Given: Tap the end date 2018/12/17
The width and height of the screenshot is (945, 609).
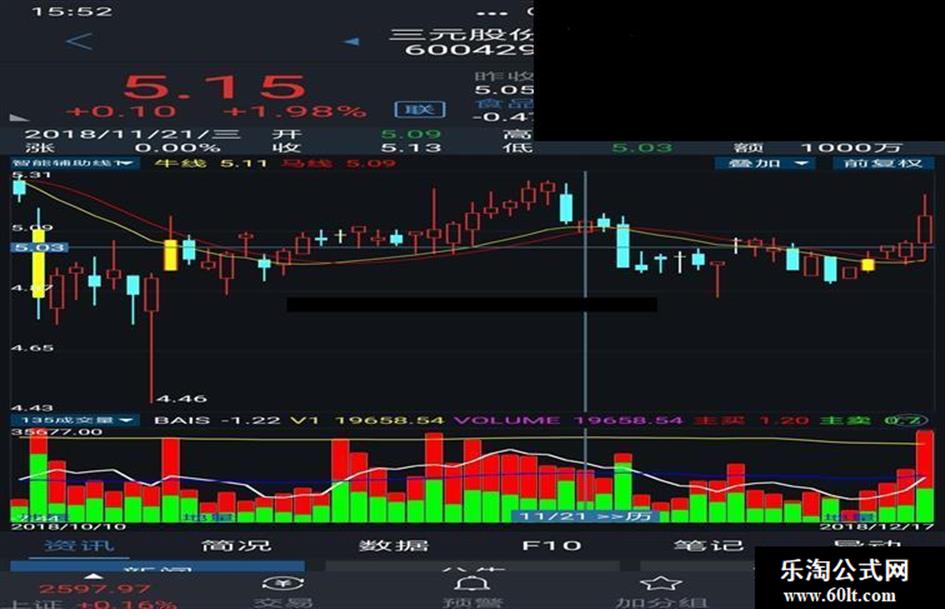Looking at the screenshot, I should point(876,526).
